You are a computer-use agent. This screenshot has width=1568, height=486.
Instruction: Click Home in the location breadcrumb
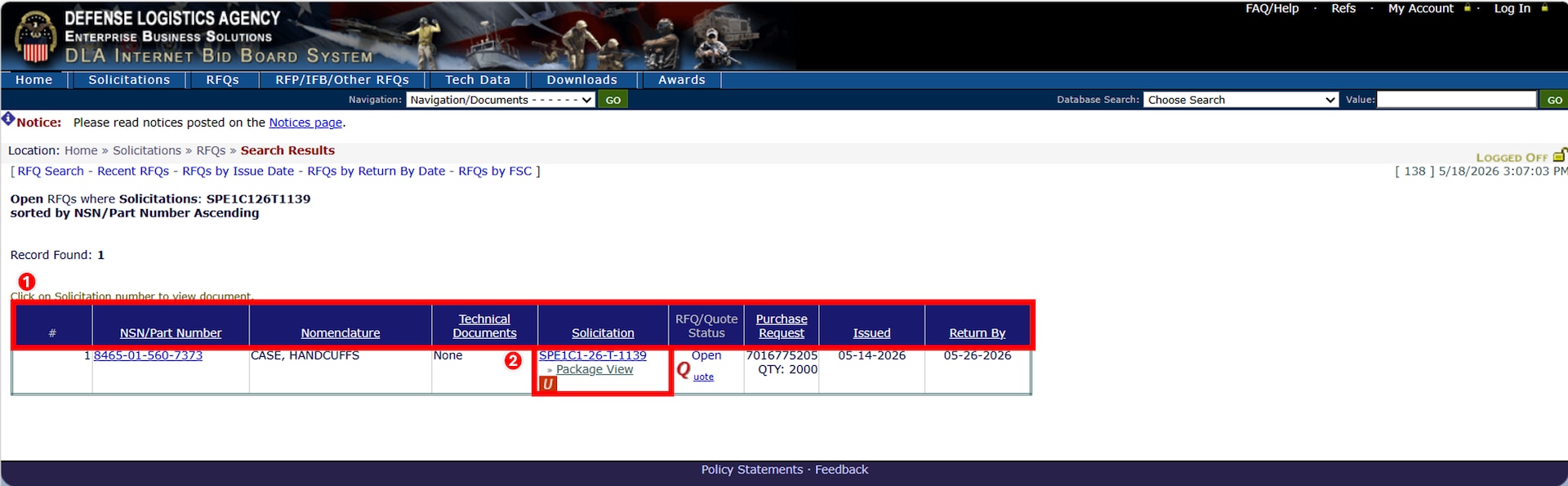(81, 150)
